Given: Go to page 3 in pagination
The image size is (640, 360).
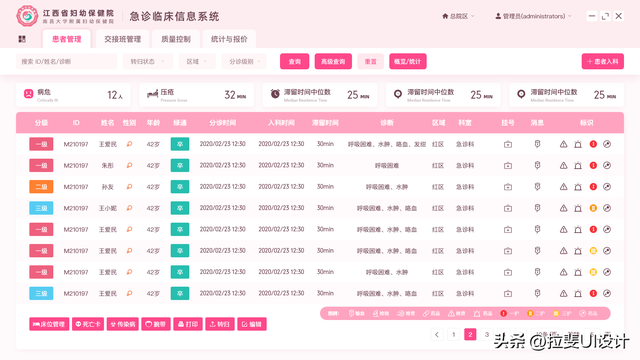Looking at the screenshot, I should [487, 335].
